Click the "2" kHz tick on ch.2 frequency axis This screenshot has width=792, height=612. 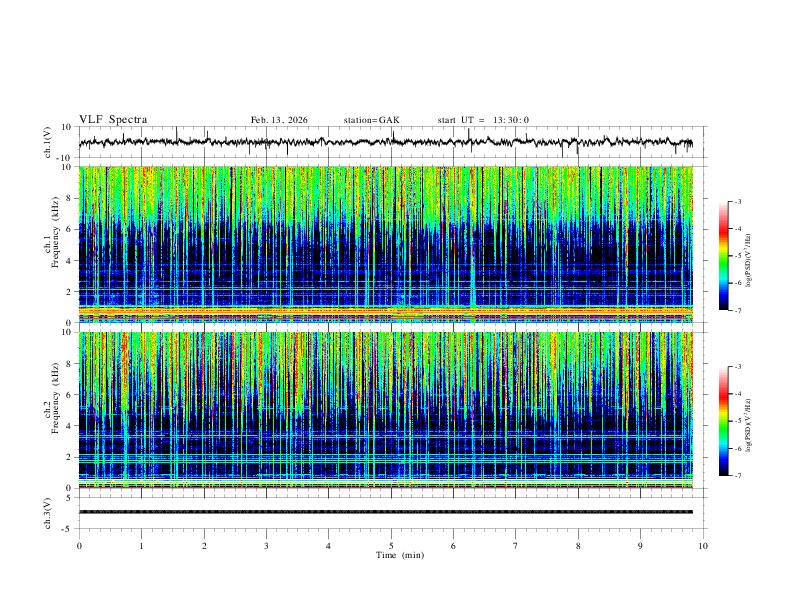tap(70, 457)
